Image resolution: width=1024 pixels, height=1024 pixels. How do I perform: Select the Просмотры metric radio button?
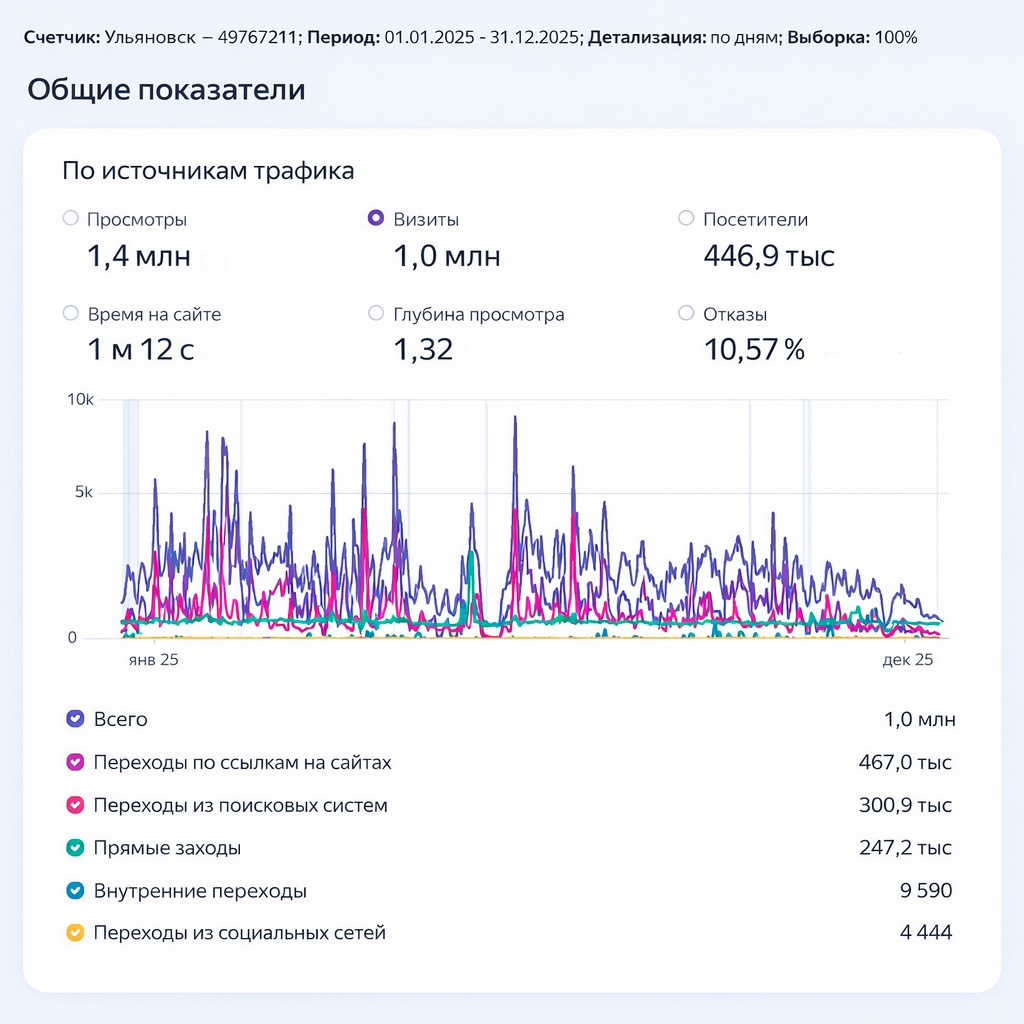[x=70, y=219]
